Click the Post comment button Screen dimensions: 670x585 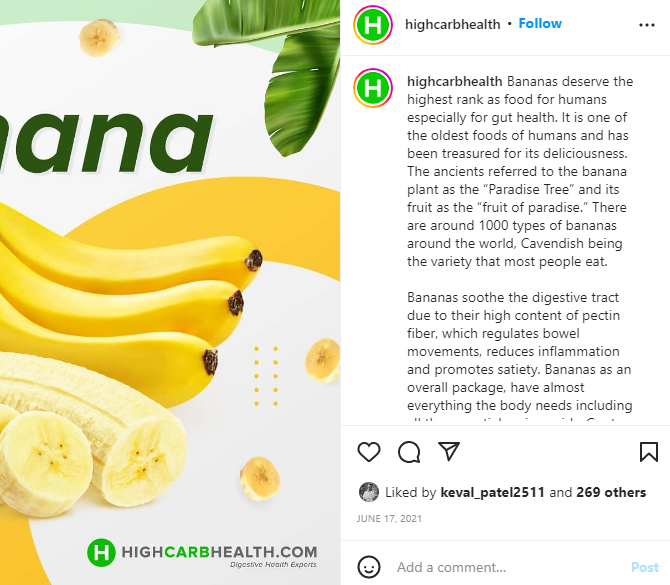(645, 567)
